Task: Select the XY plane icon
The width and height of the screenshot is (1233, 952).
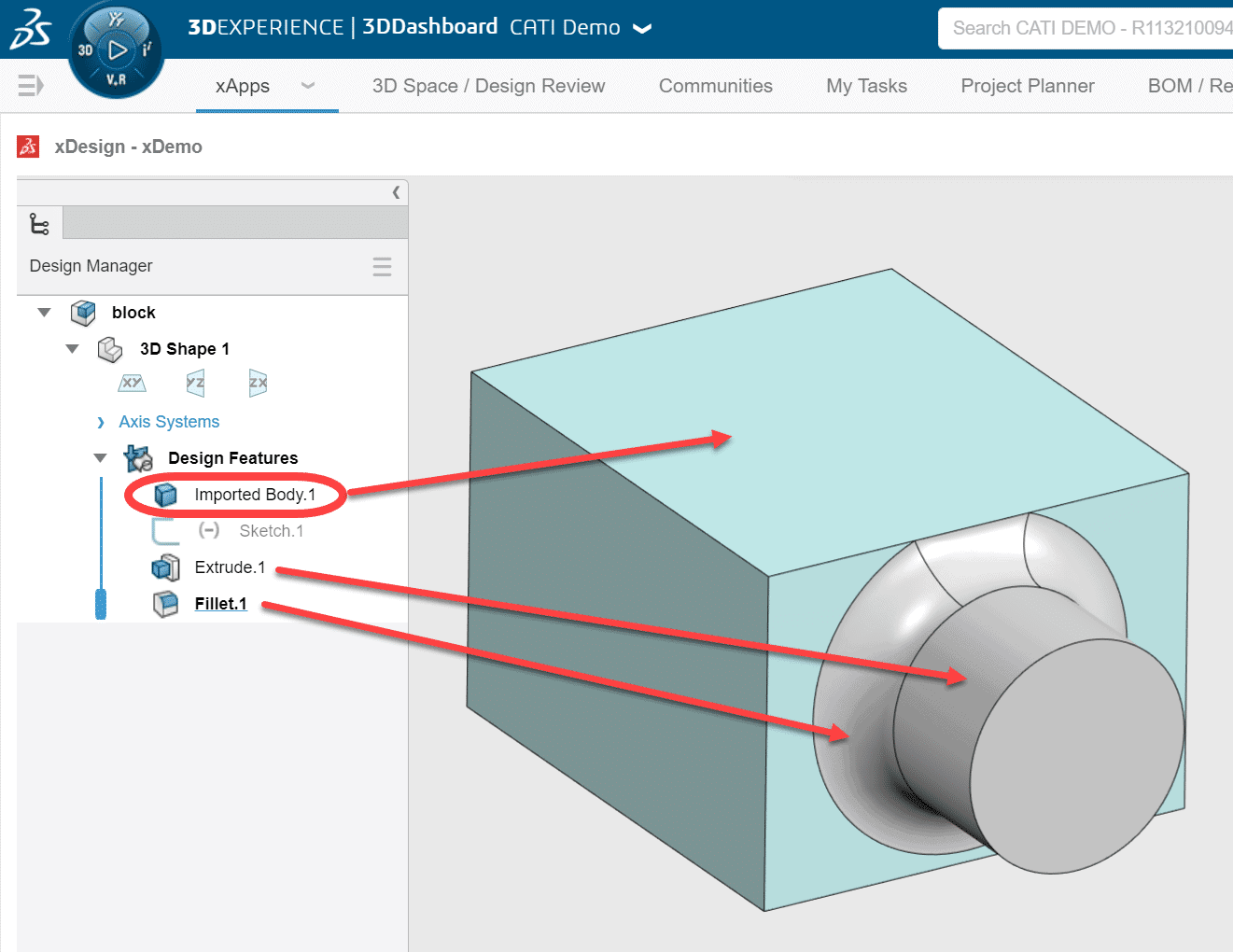Action: pyautogui.click(x=132, y=383)
